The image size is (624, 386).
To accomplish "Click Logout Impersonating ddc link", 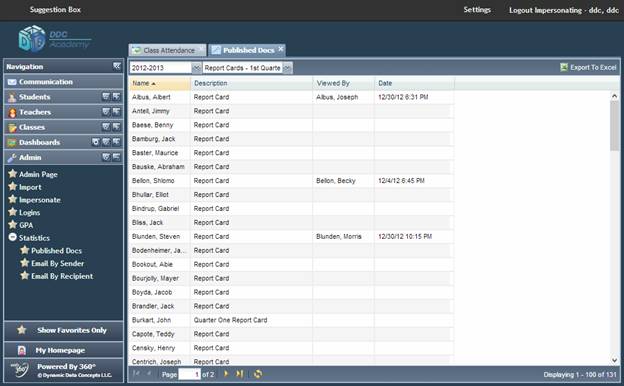I will [564, 10].
